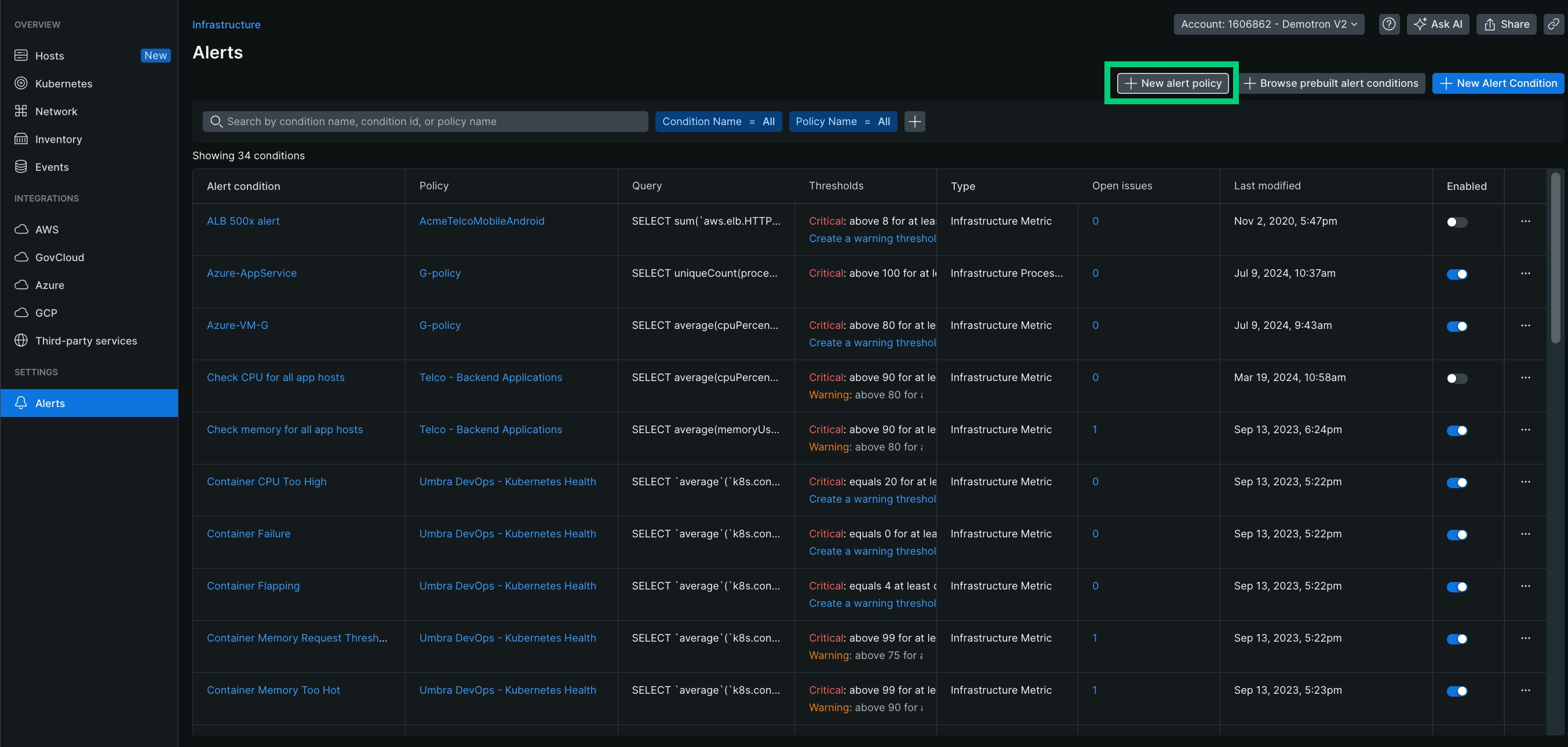Copy permalink using the link icon

pos(1554,24)
